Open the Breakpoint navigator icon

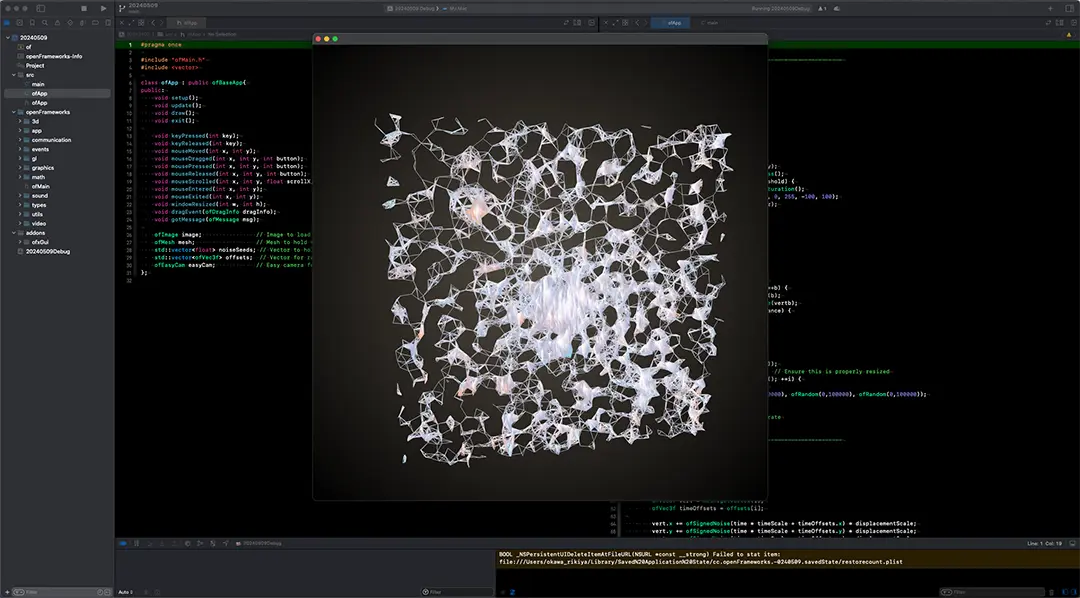click(x=95, y=23)
